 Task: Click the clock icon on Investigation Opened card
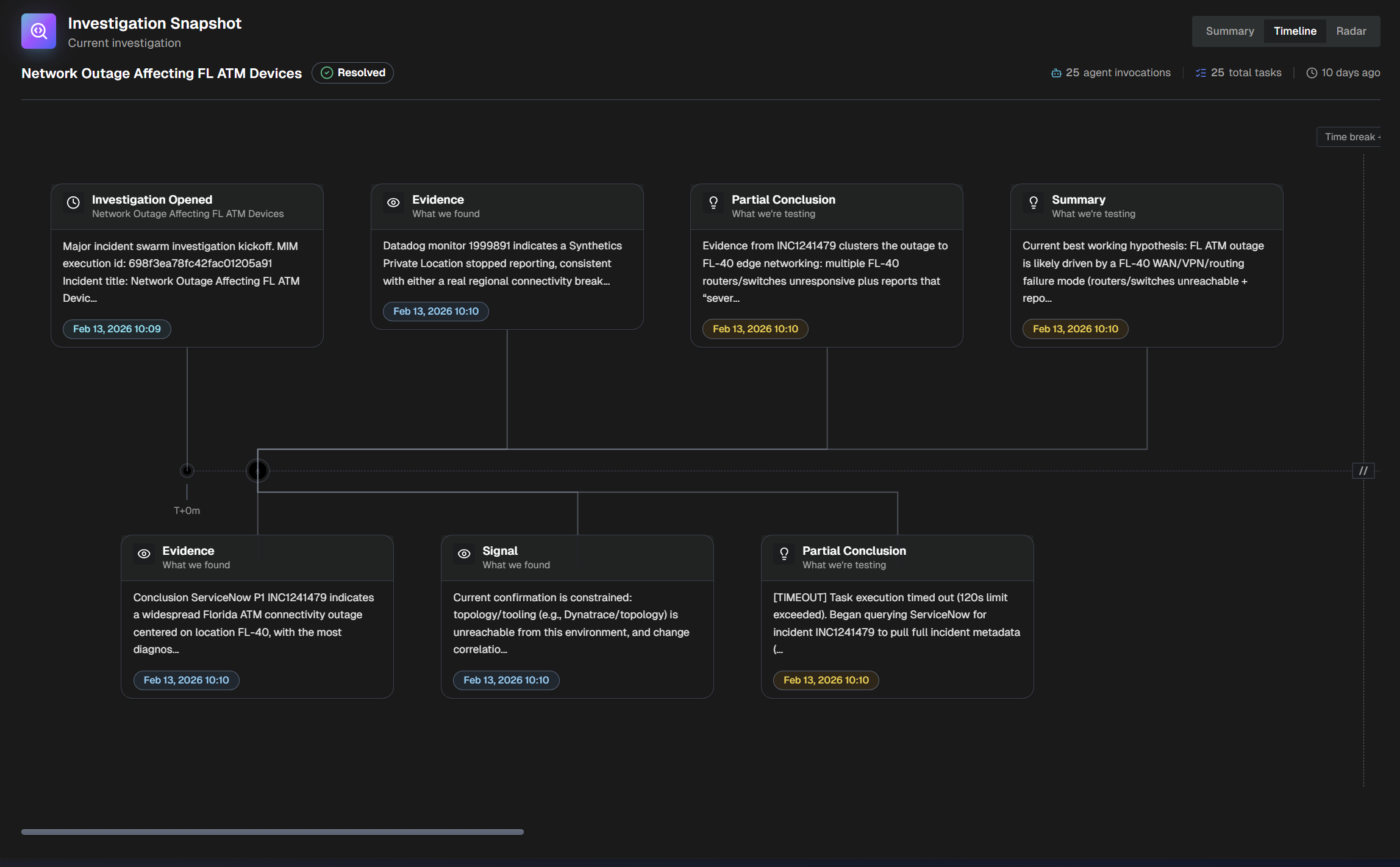click(73, 203)
